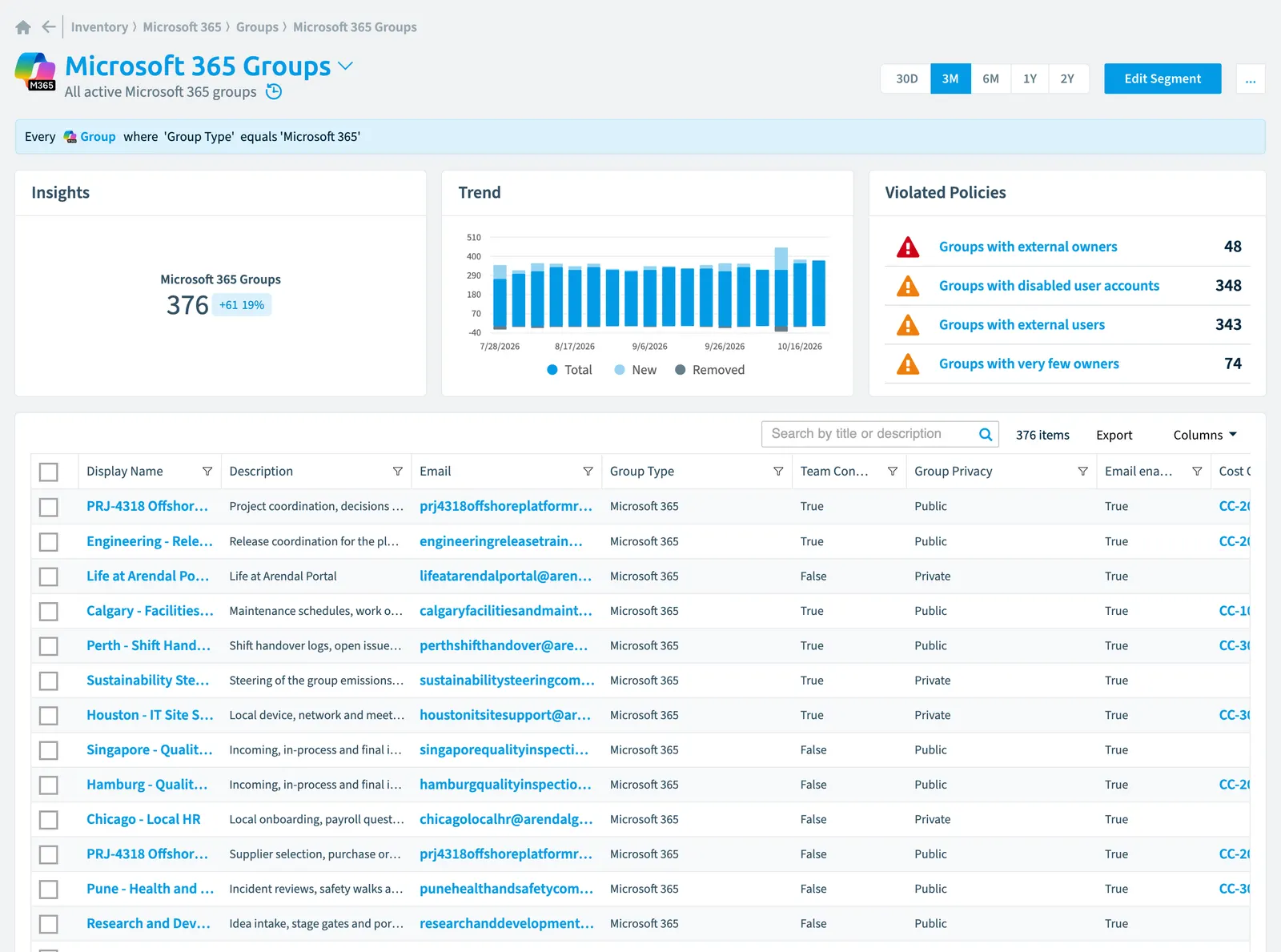This screenshot has height=952, width=1281.
Task: Select the 2Y time range
Action: pos(1067,78)
